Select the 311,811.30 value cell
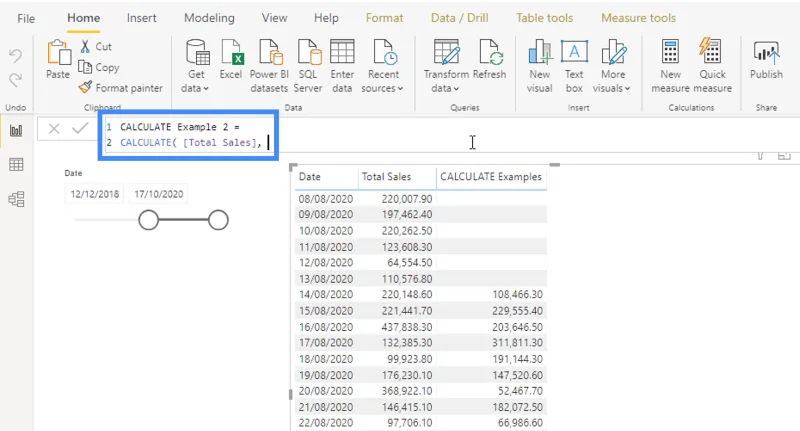 point(517,343)
